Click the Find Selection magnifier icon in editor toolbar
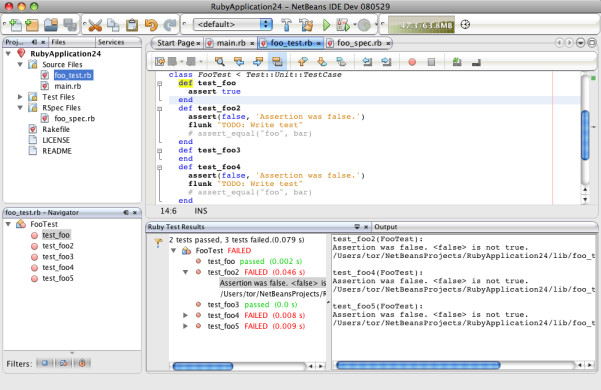 click(220, 62)
